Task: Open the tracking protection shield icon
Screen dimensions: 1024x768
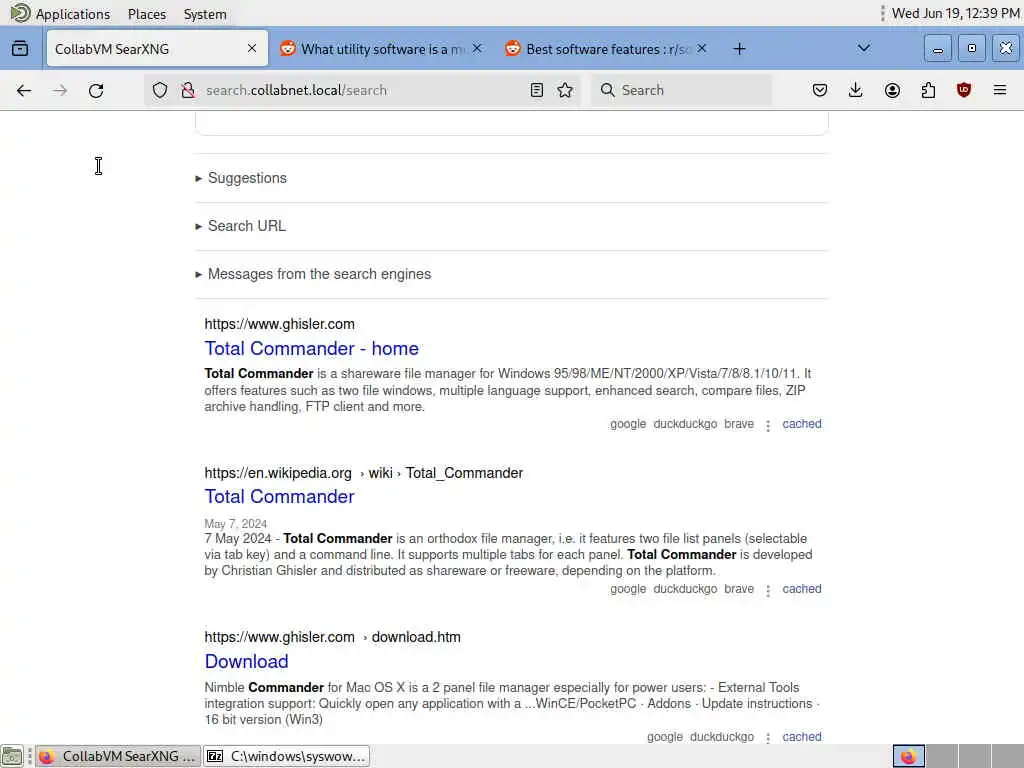Action: tap(160, 90)
